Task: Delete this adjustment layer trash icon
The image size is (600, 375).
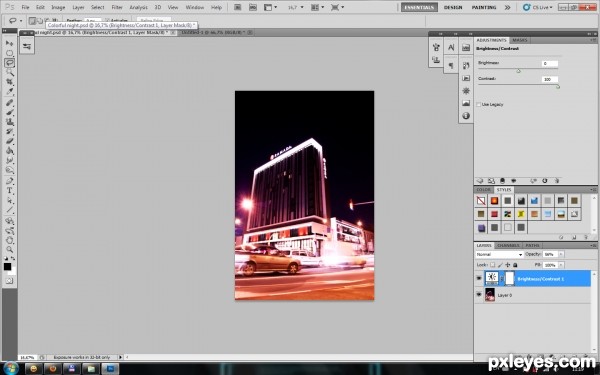Action: point(557,181)
